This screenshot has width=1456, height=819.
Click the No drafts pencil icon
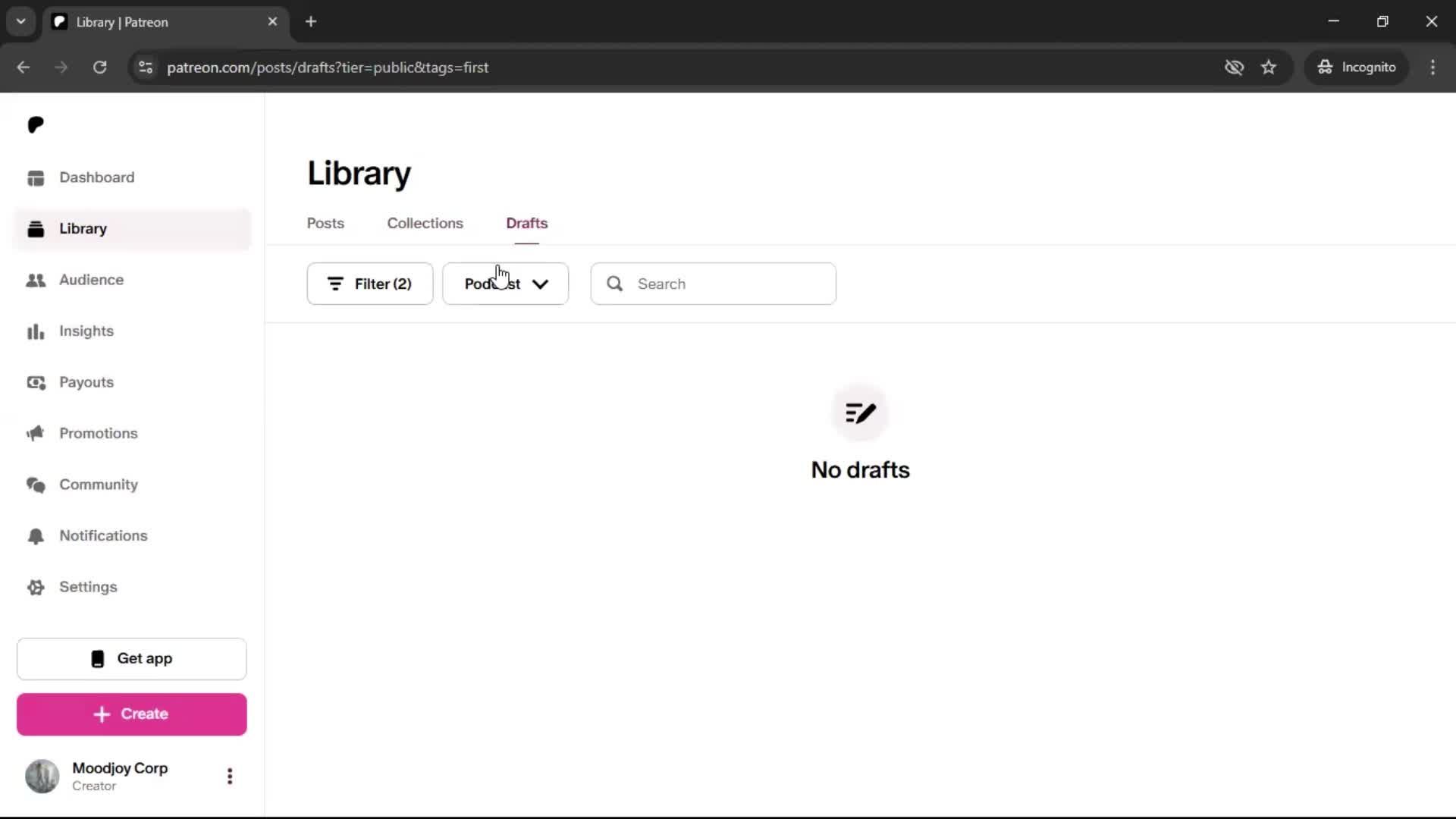[860, 413]
